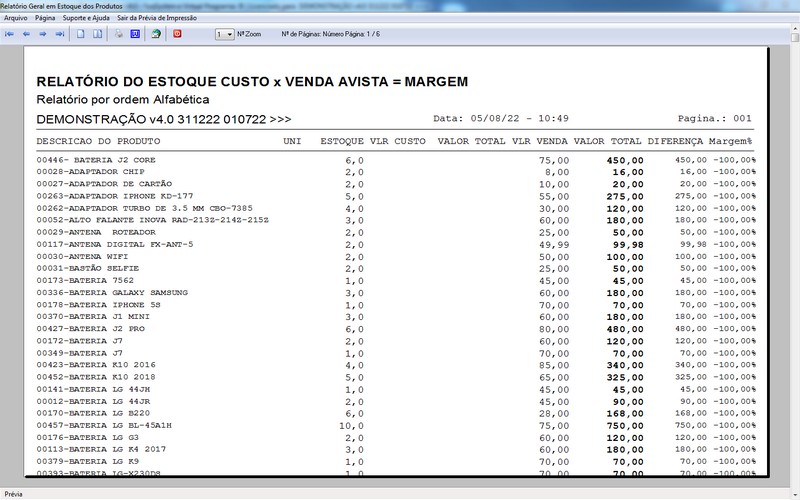
Task: Open the Suporte e Ajuda menu
Action: [x=86, y=18]
